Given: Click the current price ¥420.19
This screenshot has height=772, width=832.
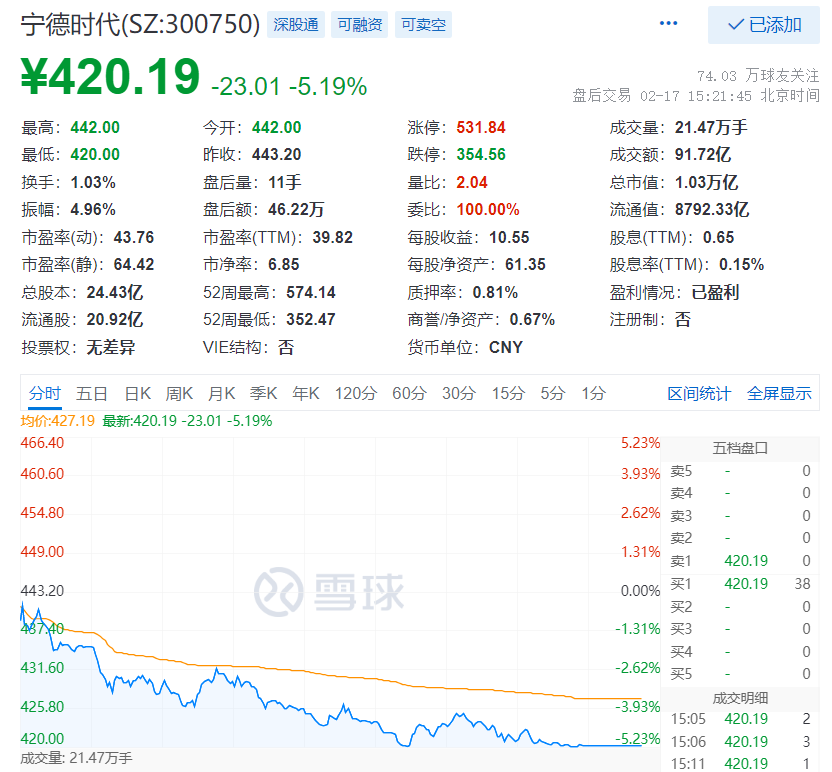Looking at the screenshot, I should (110, 77).
